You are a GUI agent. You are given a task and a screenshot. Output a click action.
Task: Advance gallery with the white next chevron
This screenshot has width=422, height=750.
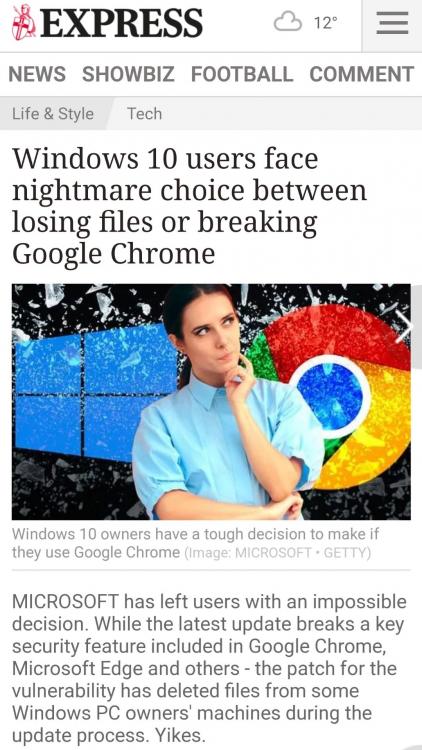pyautogui.click(x=403, y=326)
